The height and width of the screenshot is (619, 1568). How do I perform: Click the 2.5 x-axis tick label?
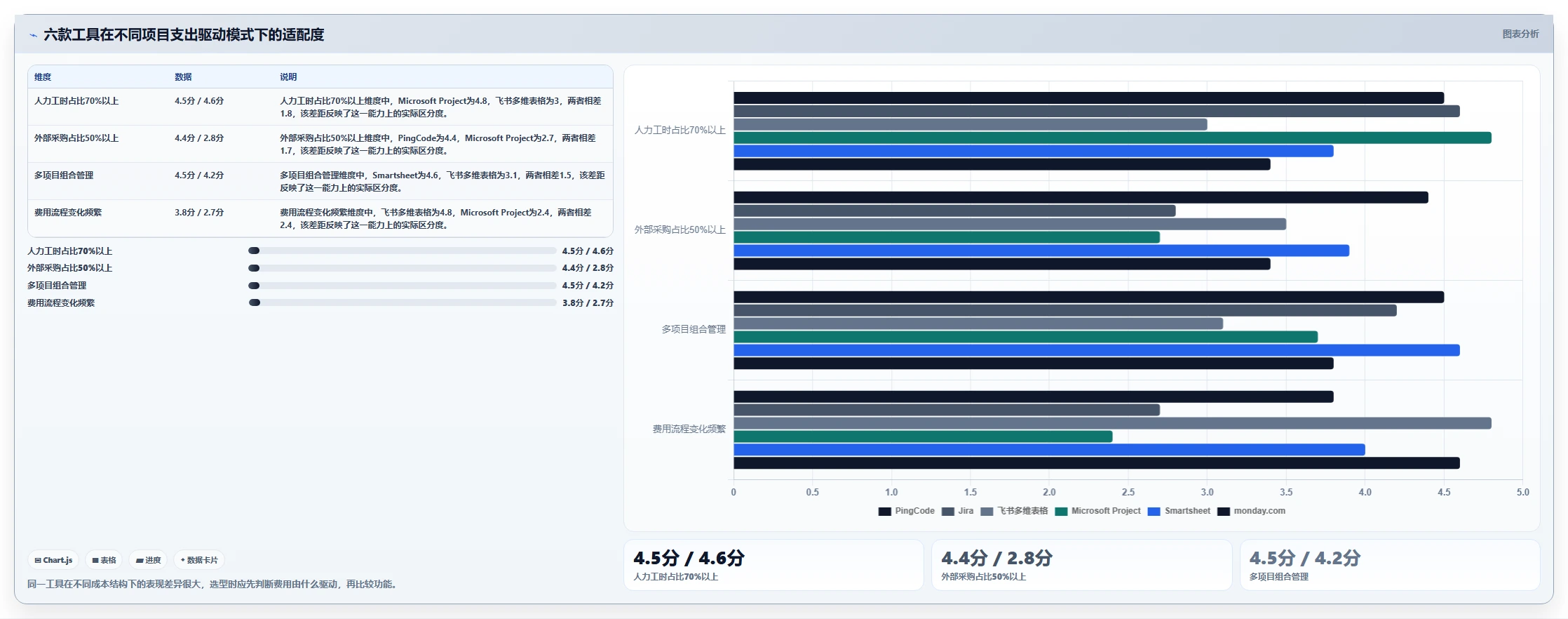(x=1128, y=493)
